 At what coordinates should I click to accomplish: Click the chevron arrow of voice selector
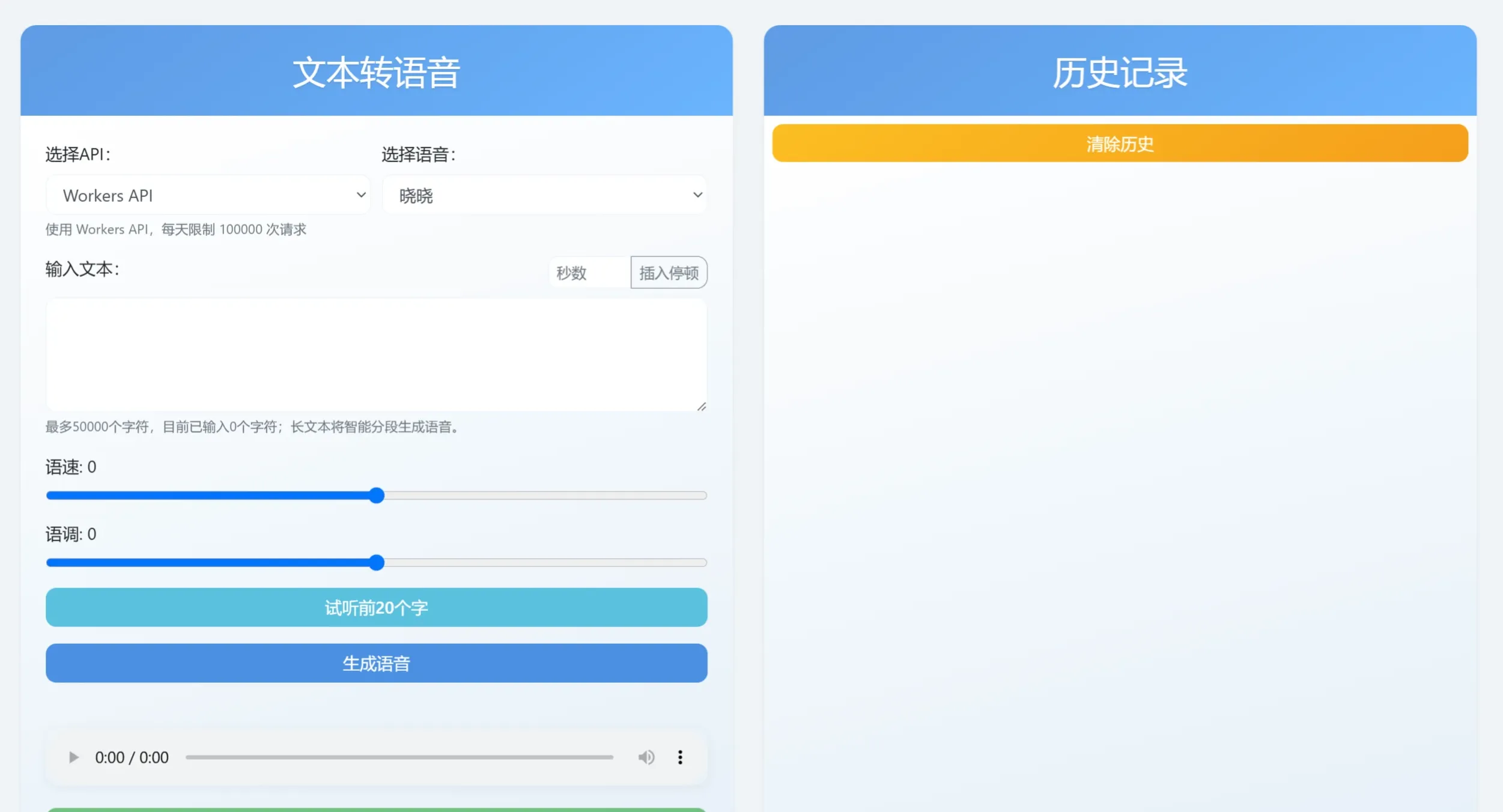point(697,195)
